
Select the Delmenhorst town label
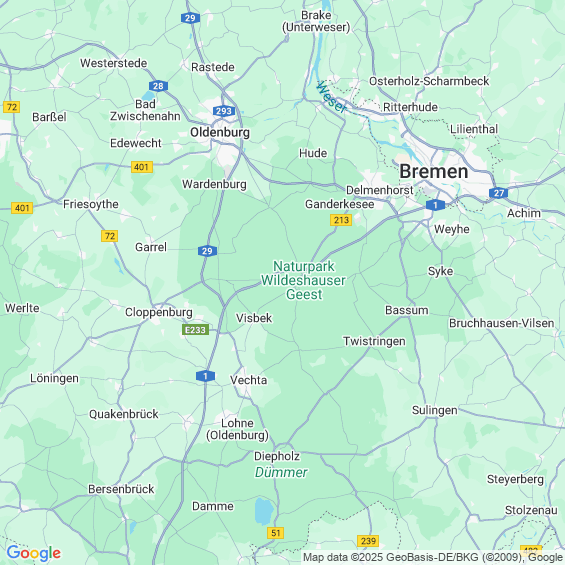coord(379,190)
